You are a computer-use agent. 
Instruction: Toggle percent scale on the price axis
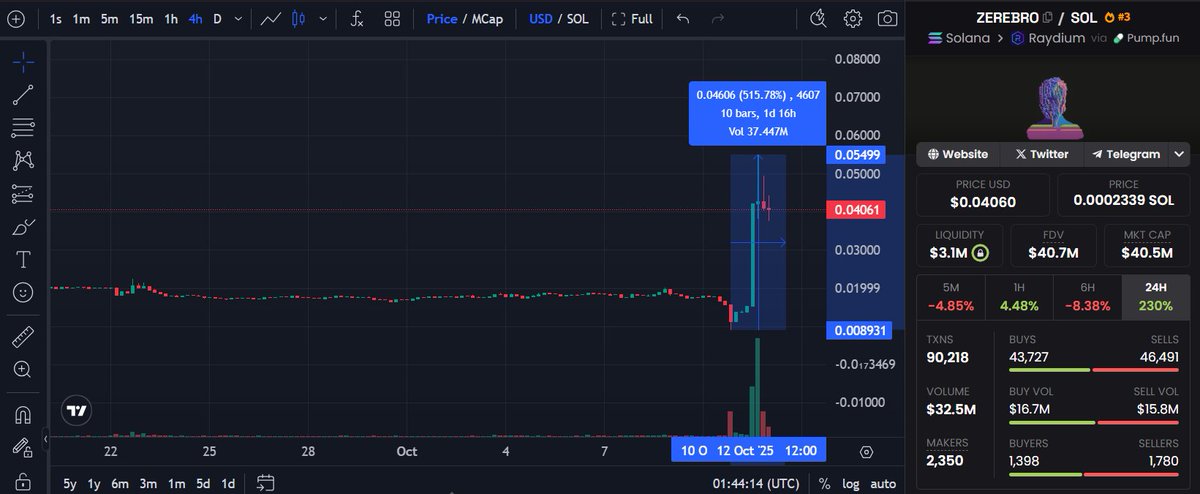824,483
